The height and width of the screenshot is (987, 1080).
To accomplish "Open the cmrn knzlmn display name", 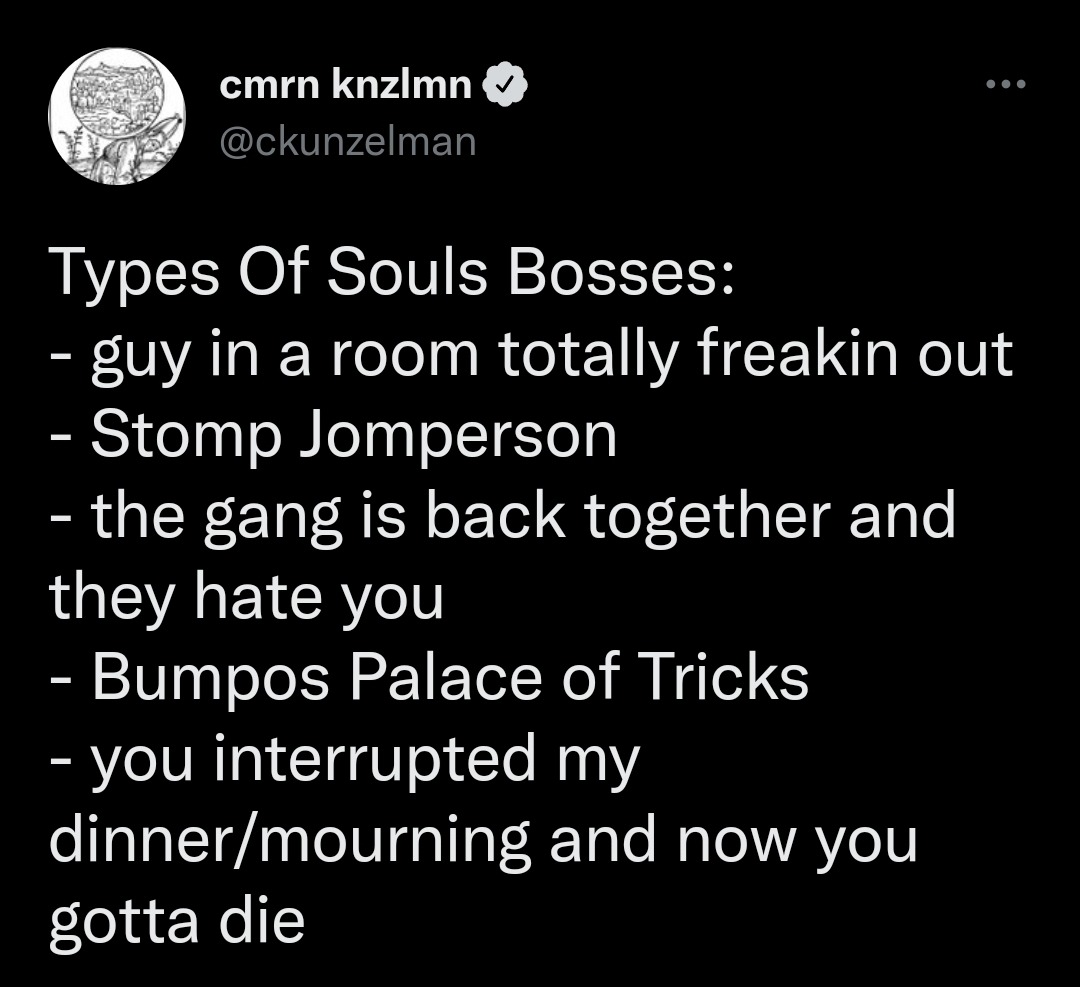I will pos(346,86).
